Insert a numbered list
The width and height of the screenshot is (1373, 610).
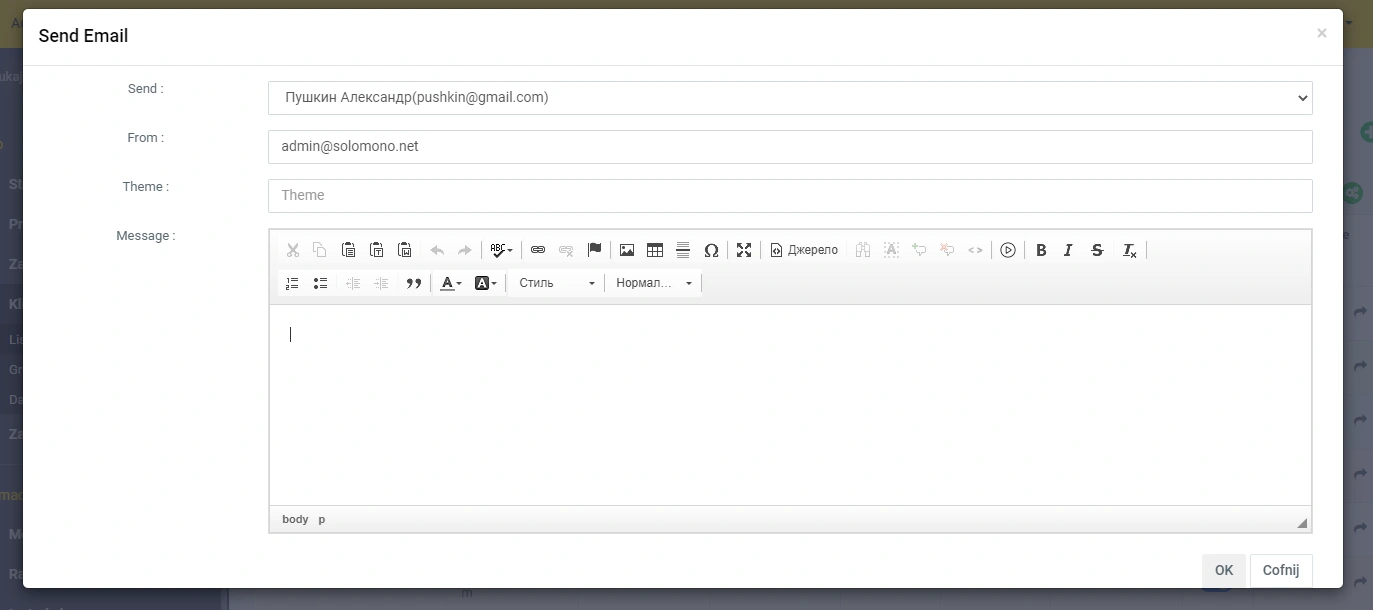292,283
